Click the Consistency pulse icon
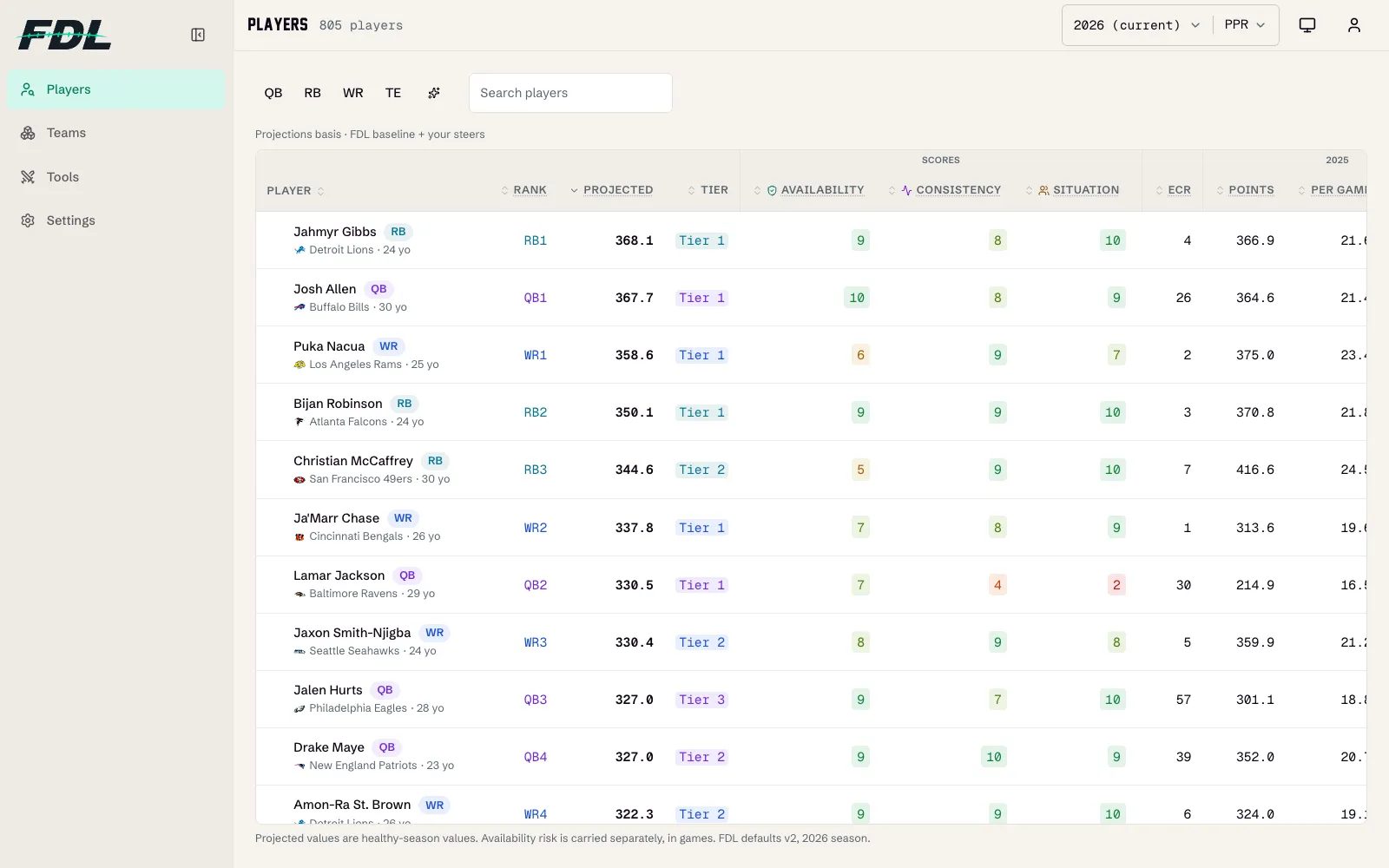1389x868 pixels. pos(906,190)
